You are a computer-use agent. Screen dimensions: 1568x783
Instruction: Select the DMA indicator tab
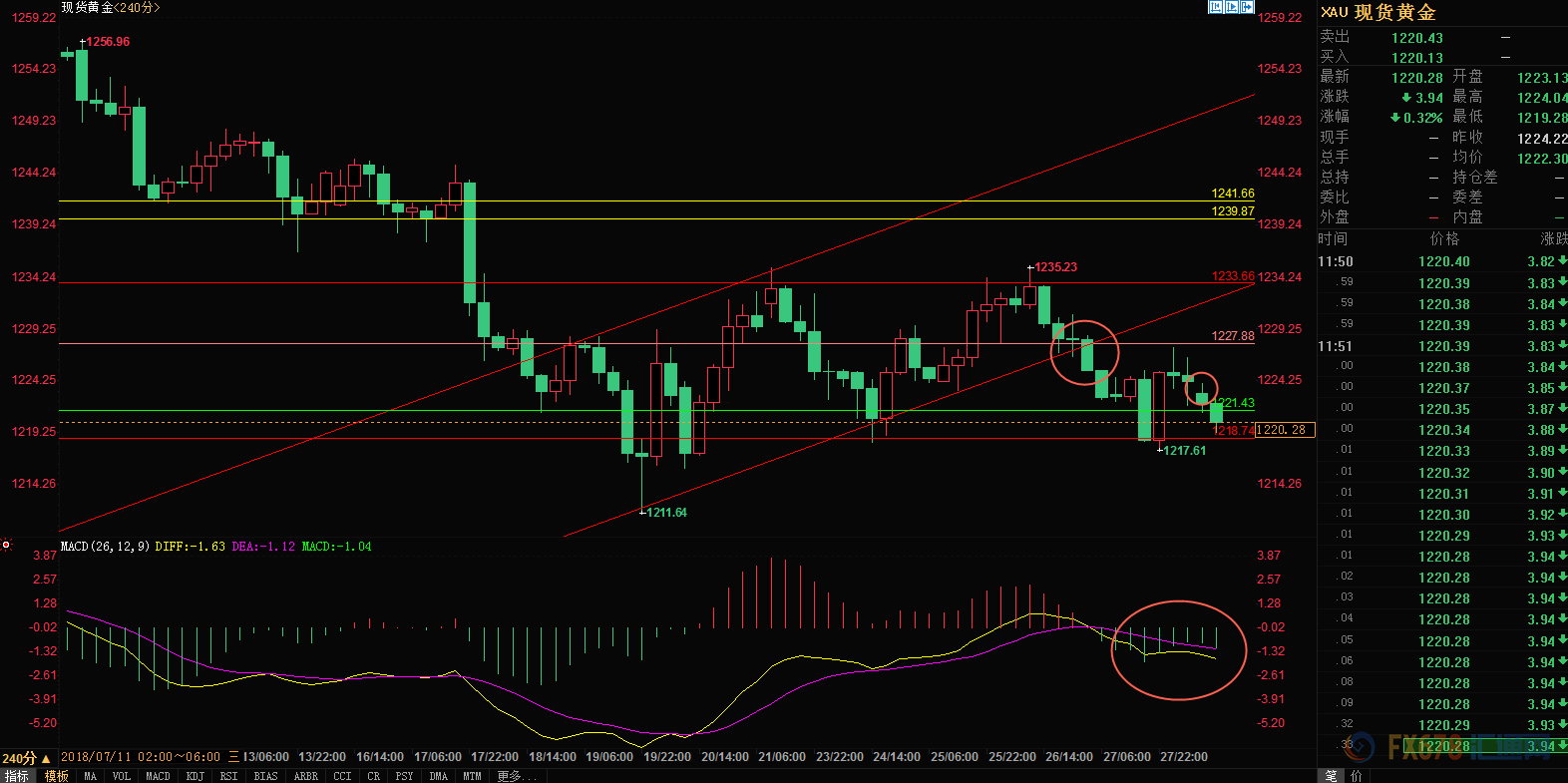pyautogui.click(x=439, y=776)
